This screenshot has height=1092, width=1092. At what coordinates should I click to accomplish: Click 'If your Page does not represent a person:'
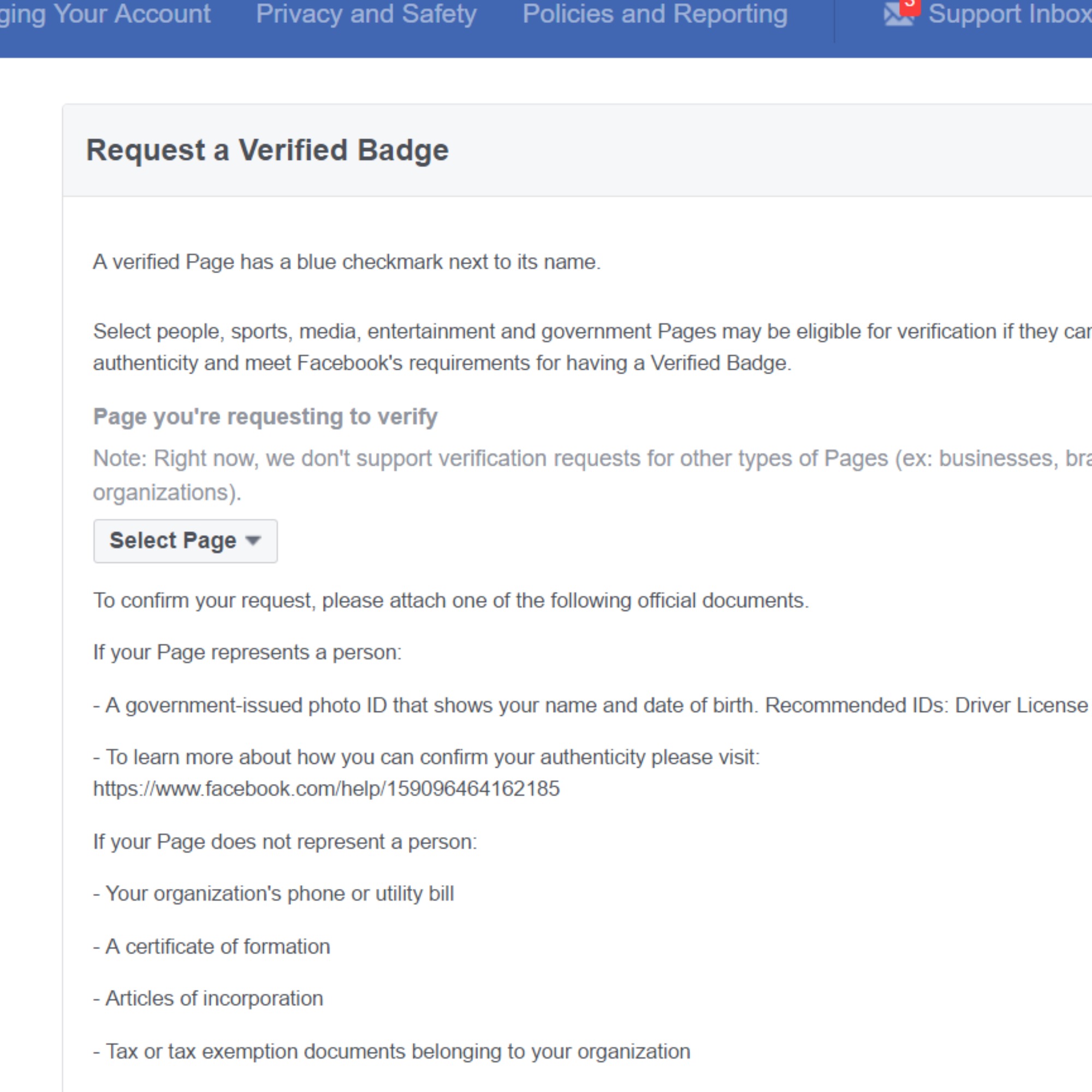pos(285,841)
